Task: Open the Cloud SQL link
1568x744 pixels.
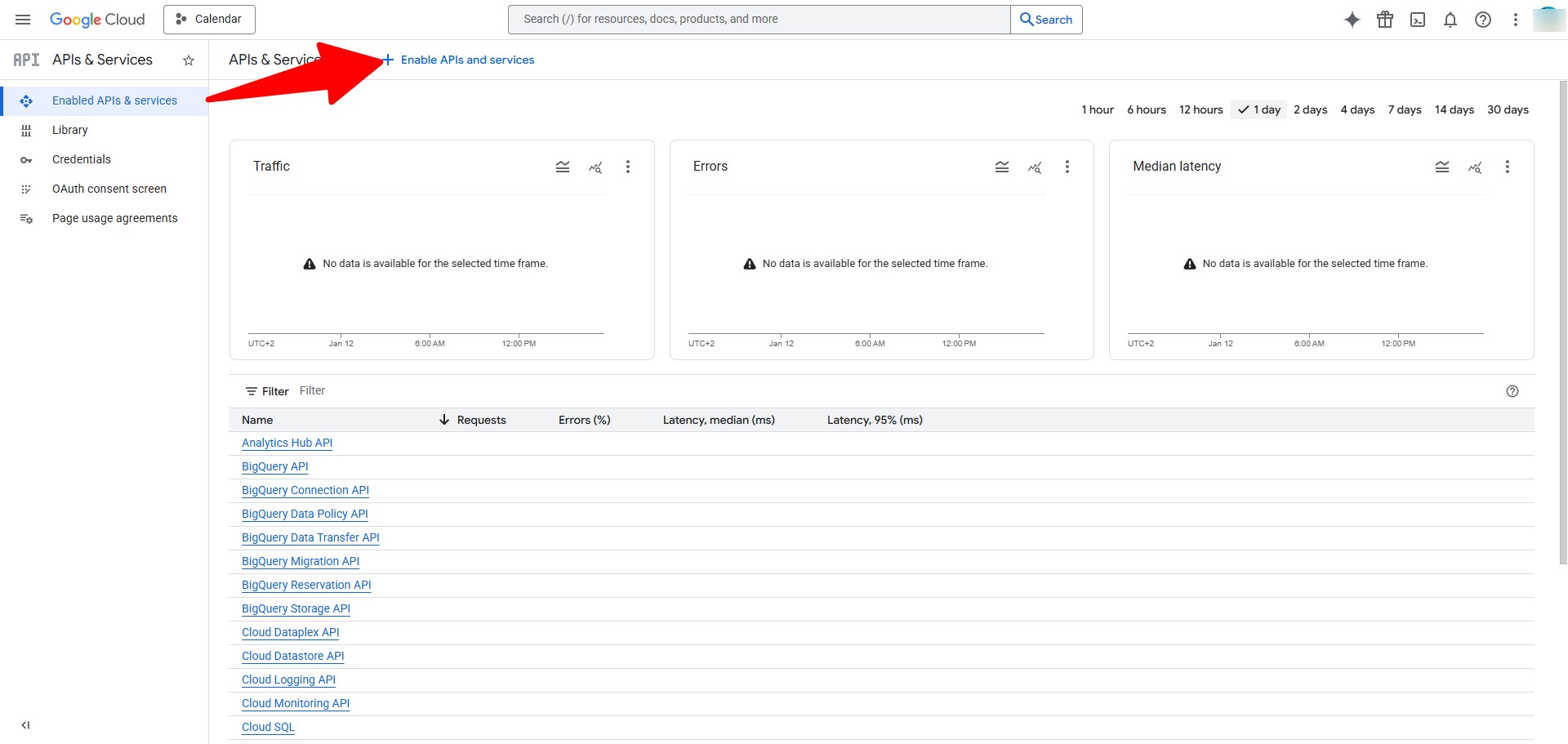Action: (x=268, y=727)
